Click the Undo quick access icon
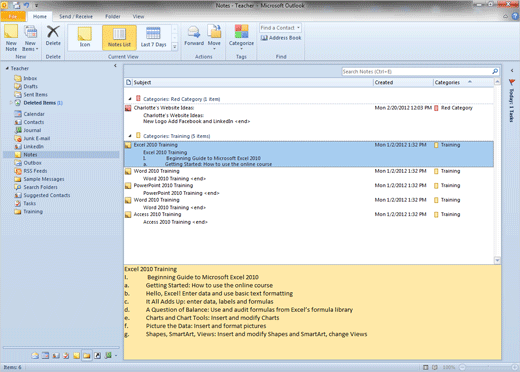This screenshot has width=520, height=372. [x=26, y=5]
